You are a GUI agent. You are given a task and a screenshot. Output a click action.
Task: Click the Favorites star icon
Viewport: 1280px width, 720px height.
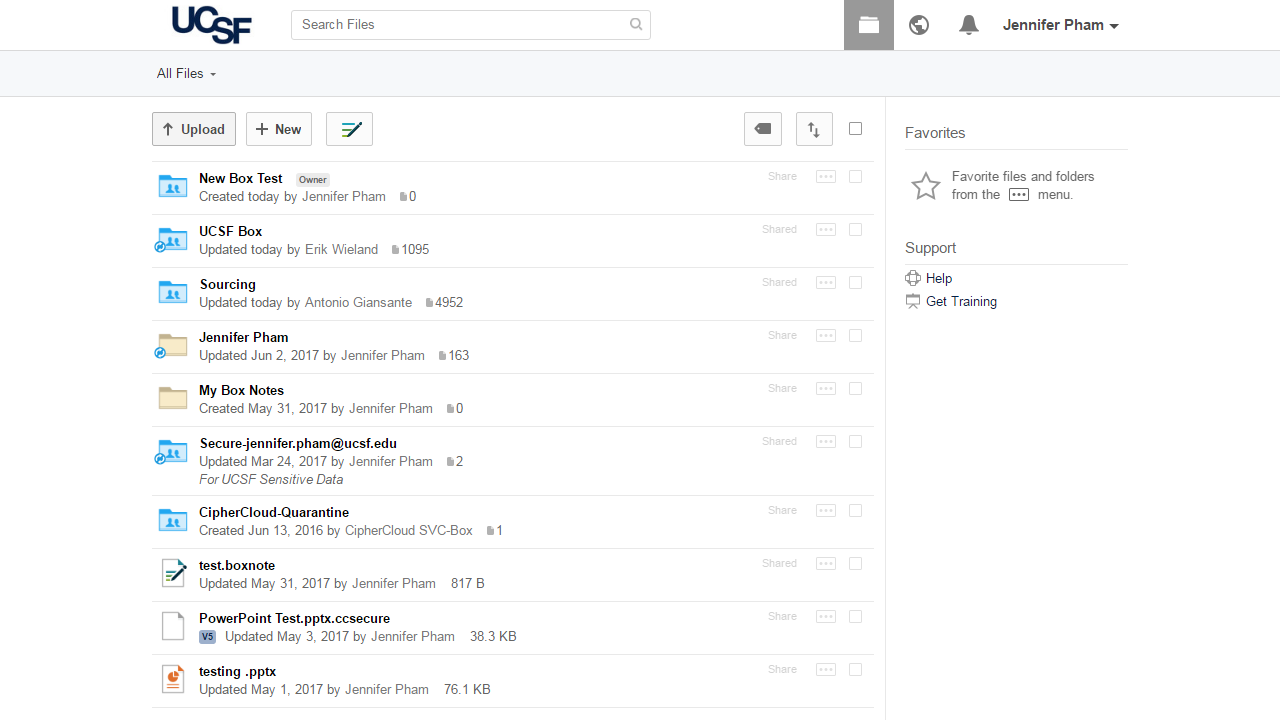[926, 186]
